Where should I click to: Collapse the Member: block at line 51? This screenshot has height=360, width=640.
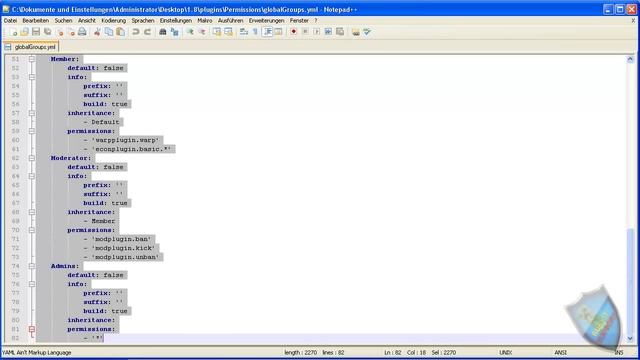coord(32,59)
